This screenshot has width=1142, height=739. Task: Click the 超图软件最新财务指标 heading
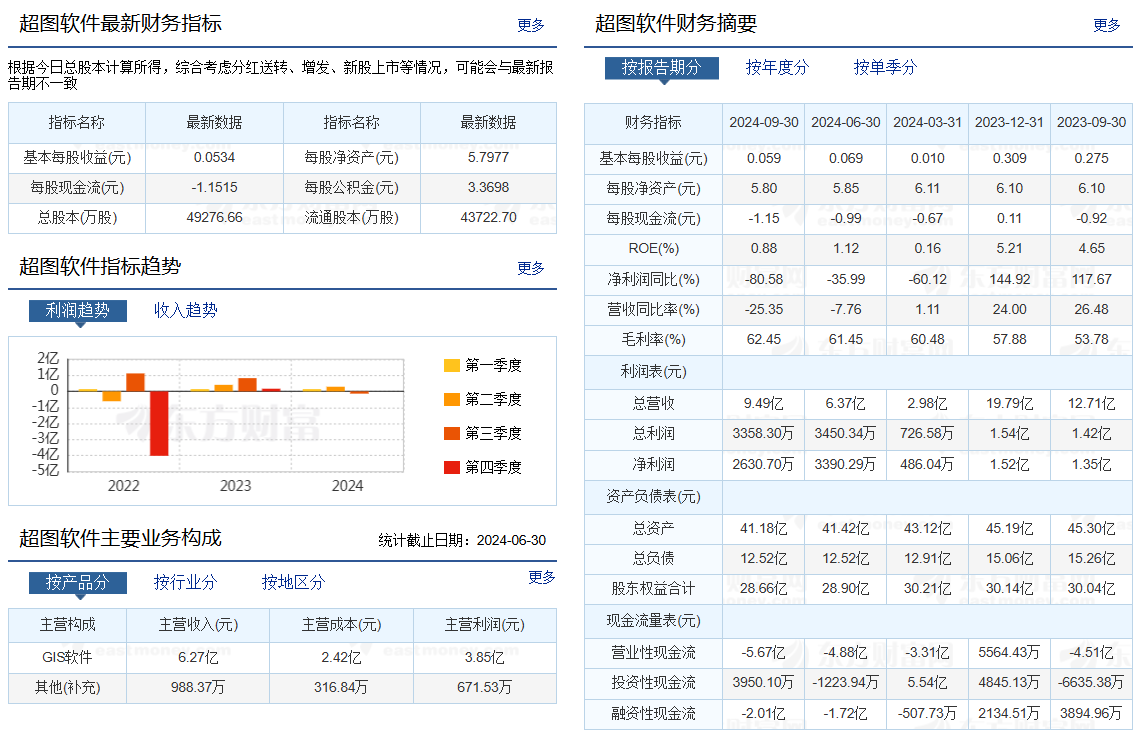(x=120, y=24)
